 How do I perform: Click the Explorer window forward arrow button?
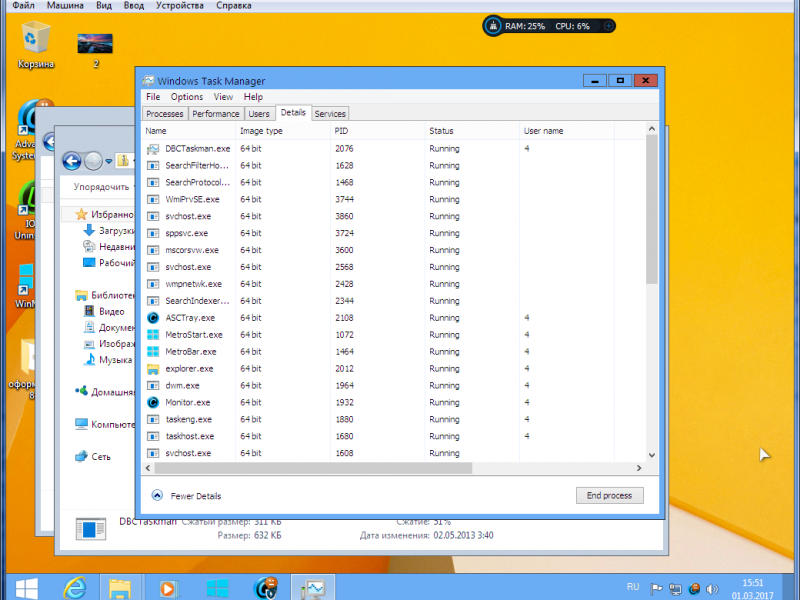93,161
